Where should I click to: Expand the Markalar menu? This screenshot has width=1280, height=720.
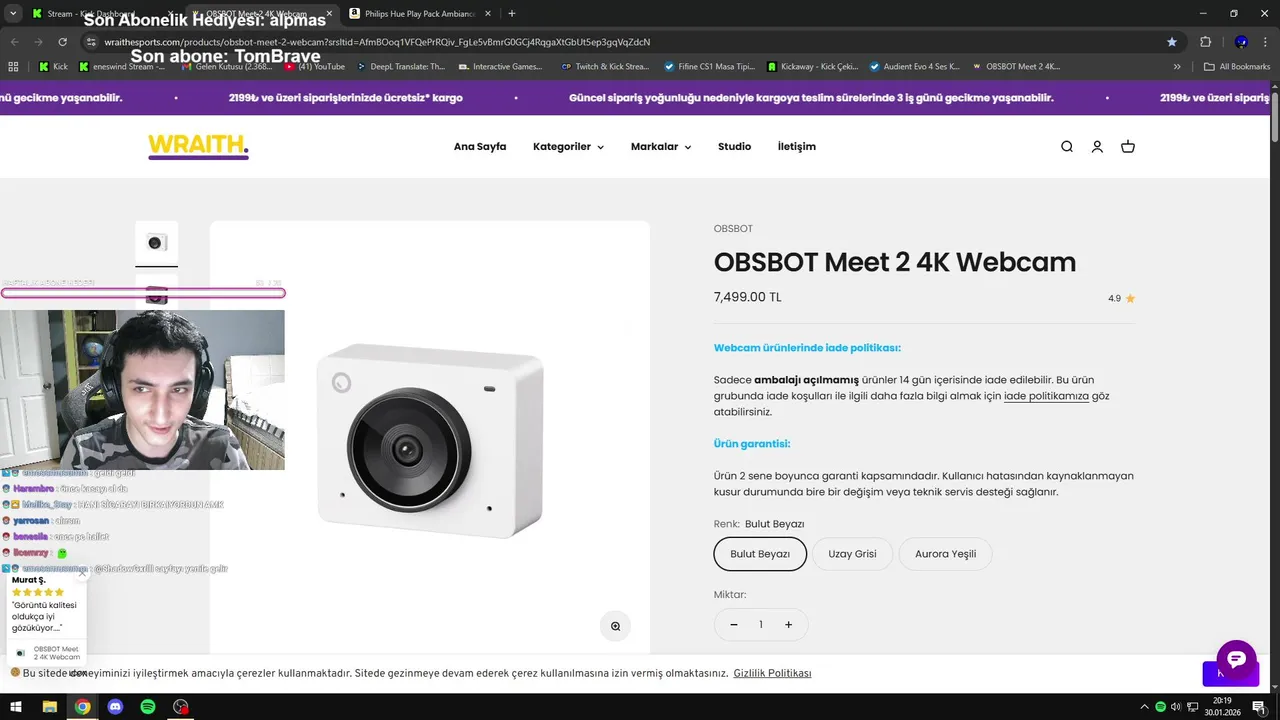tap(660, 147)
